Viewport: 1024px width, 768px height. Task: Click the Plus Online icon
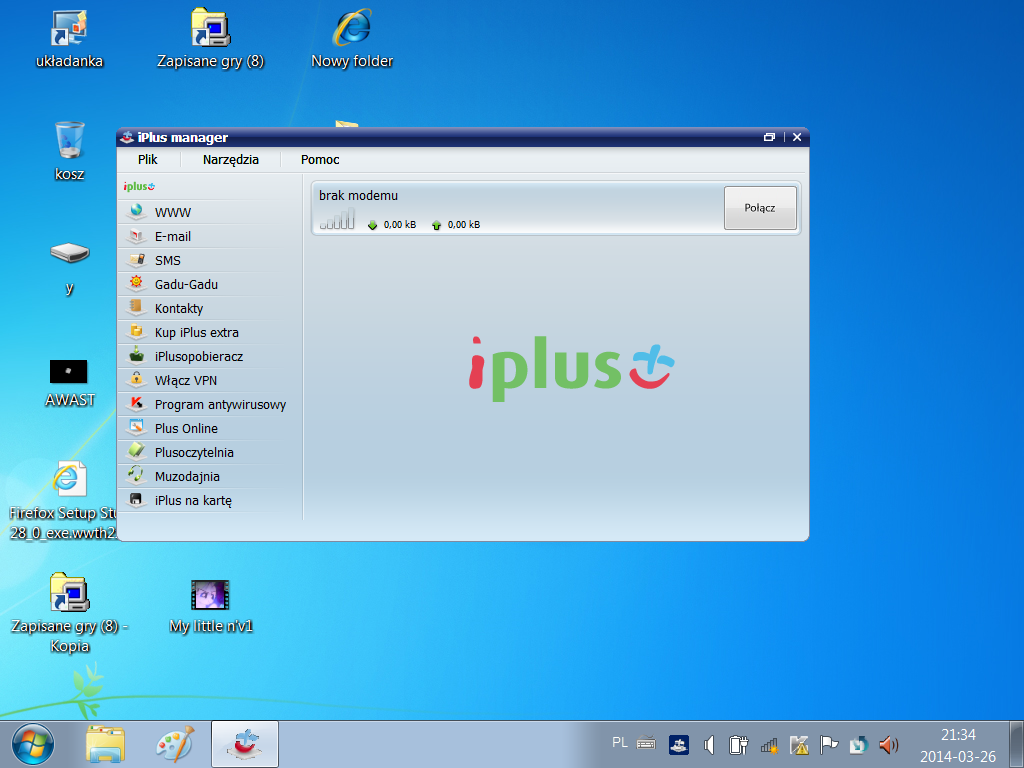[136, 428]
